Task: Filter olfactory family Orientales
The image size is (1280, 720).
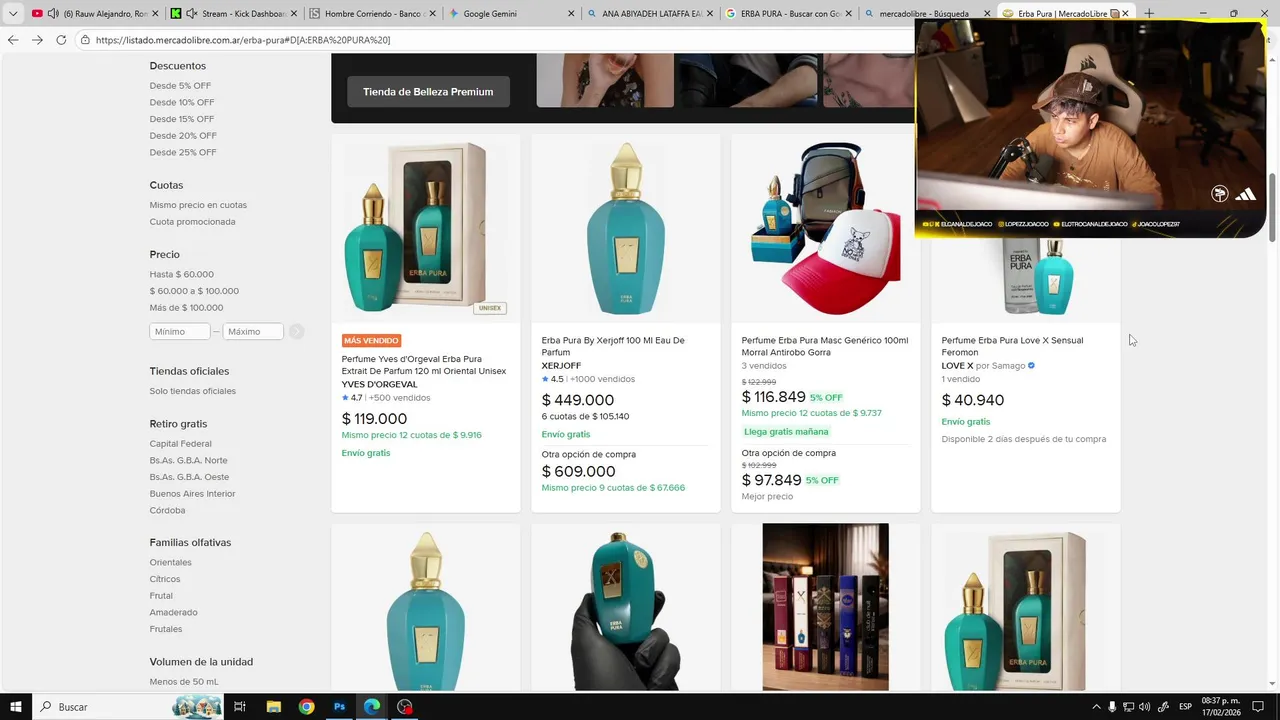Action: 171,562
